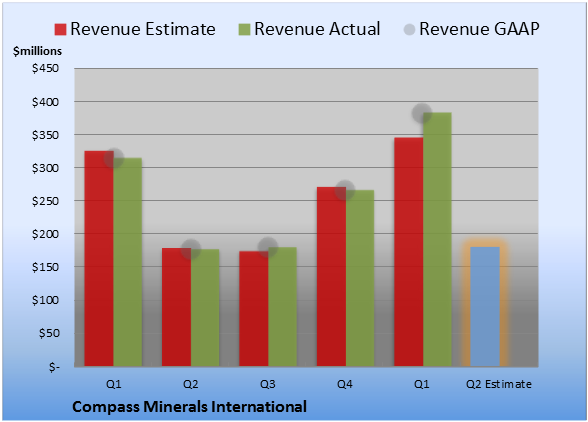Select the red Q2 revenue estimate bar
Screen dimensions: 588x422
coord(176,307)
